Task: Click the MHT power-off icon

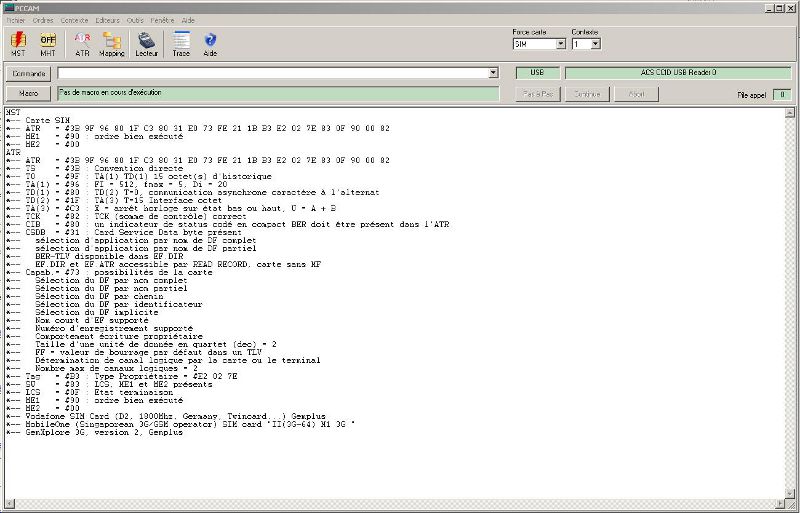Action: (48, 41)
